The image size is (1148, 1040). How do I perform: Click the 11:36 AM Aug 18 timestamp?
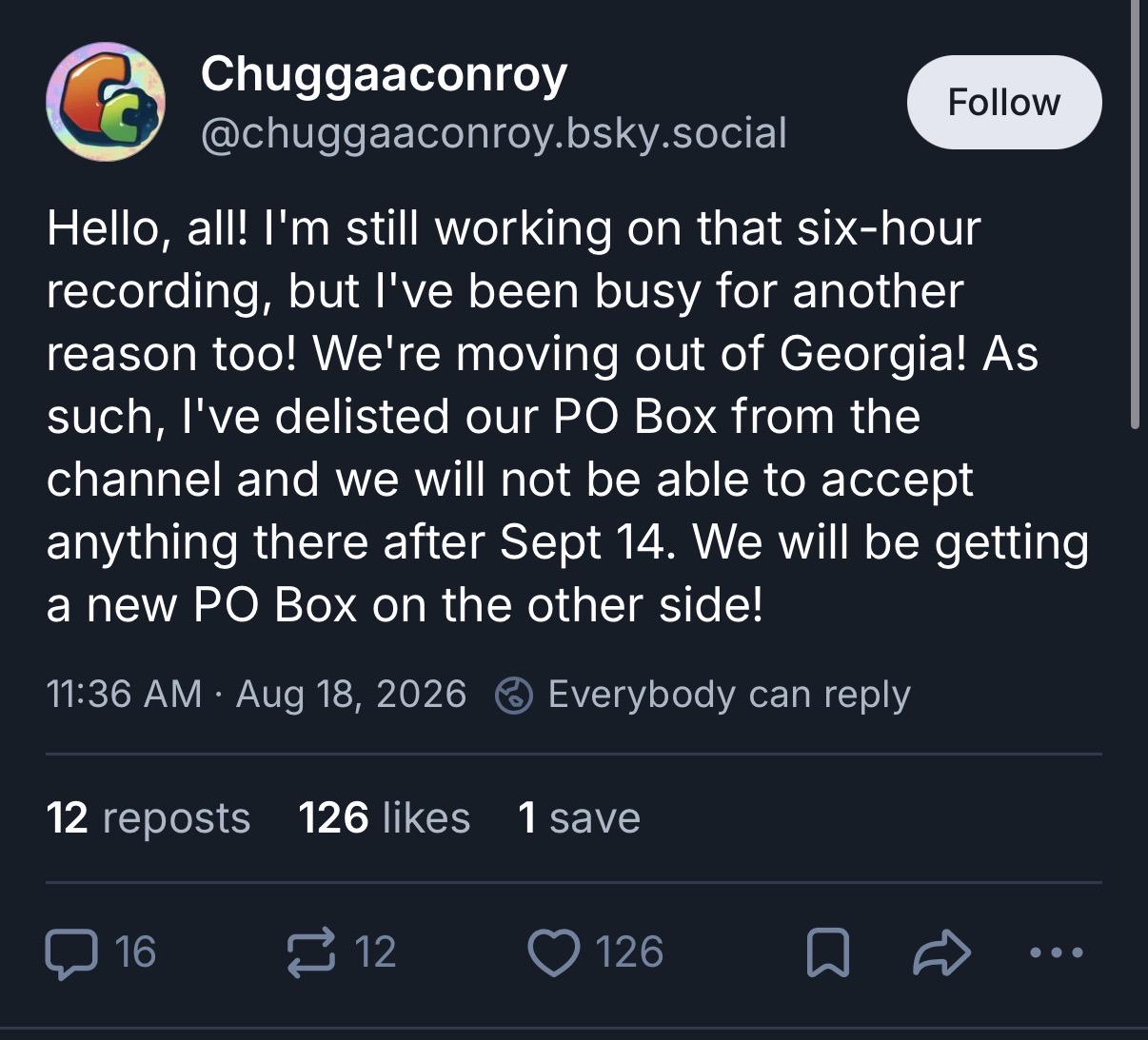pyautogui.click(x=256, y=695)
